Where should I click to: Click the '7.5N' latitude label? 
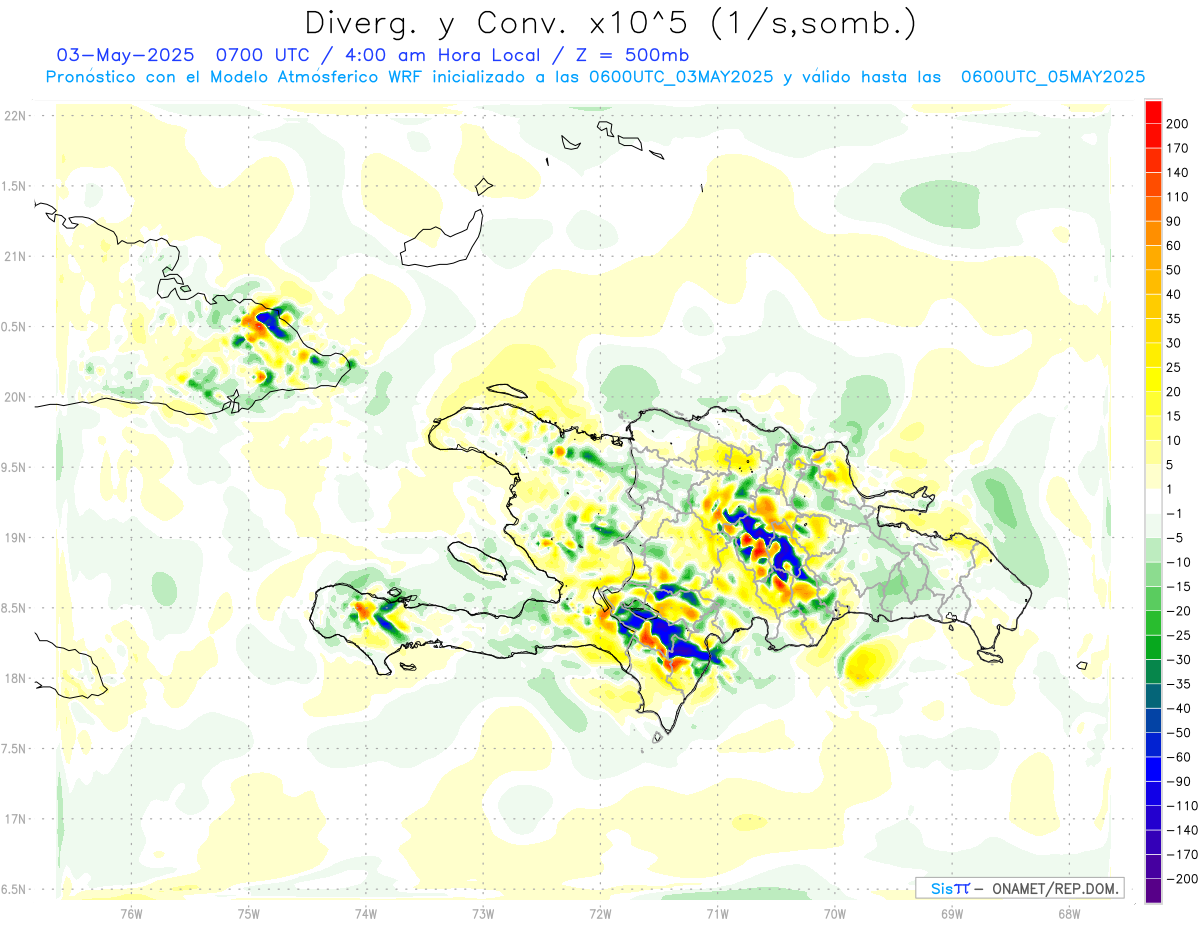pyautogui.click(x=15, y=749)
